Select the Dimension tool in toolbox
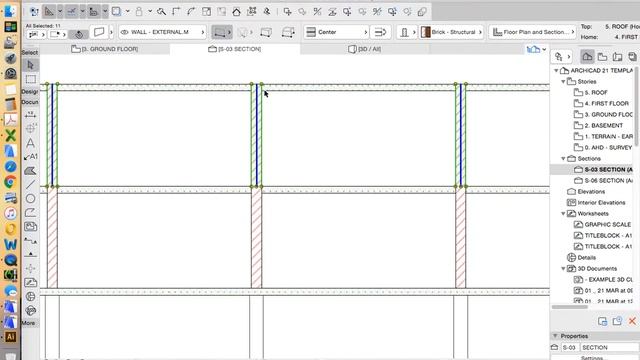 tap(31, 115)
